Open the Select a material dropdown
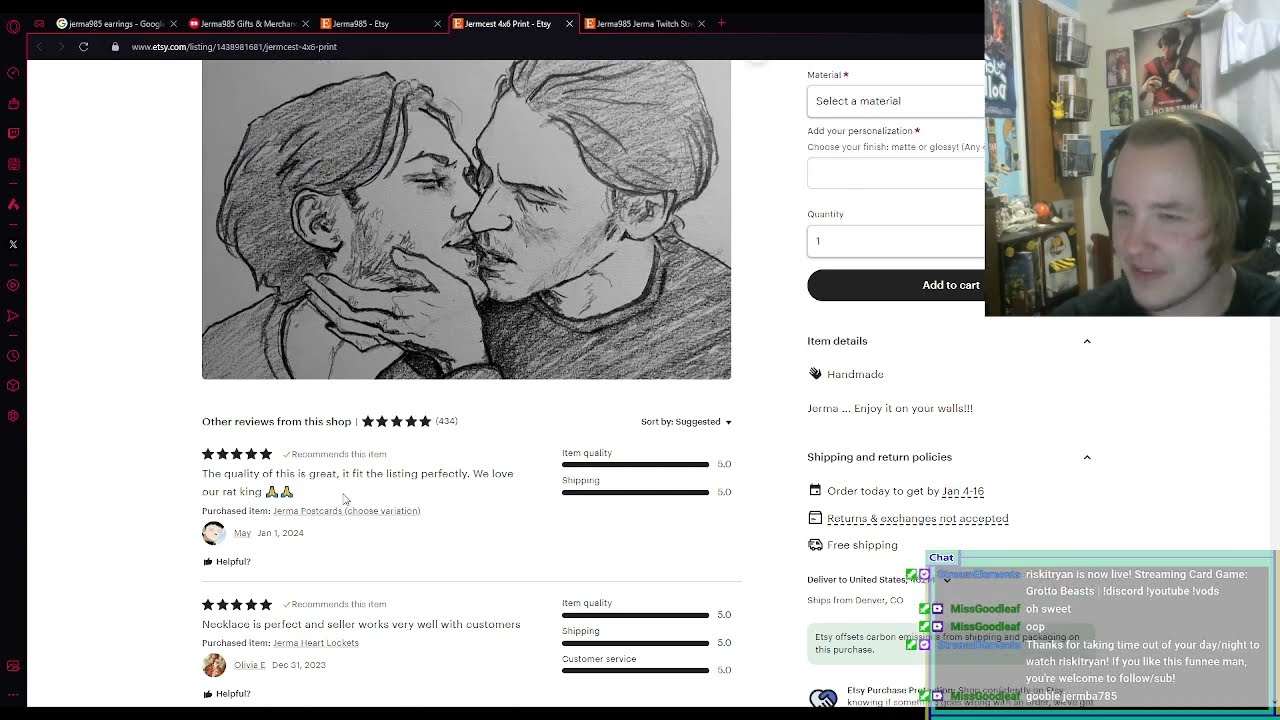The image size is (1280, 720). (896, 101)
